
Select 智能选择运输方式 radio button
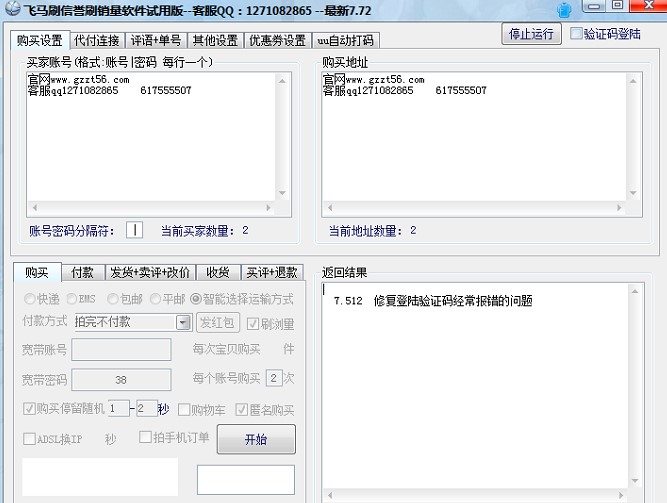tap(196, 299)
